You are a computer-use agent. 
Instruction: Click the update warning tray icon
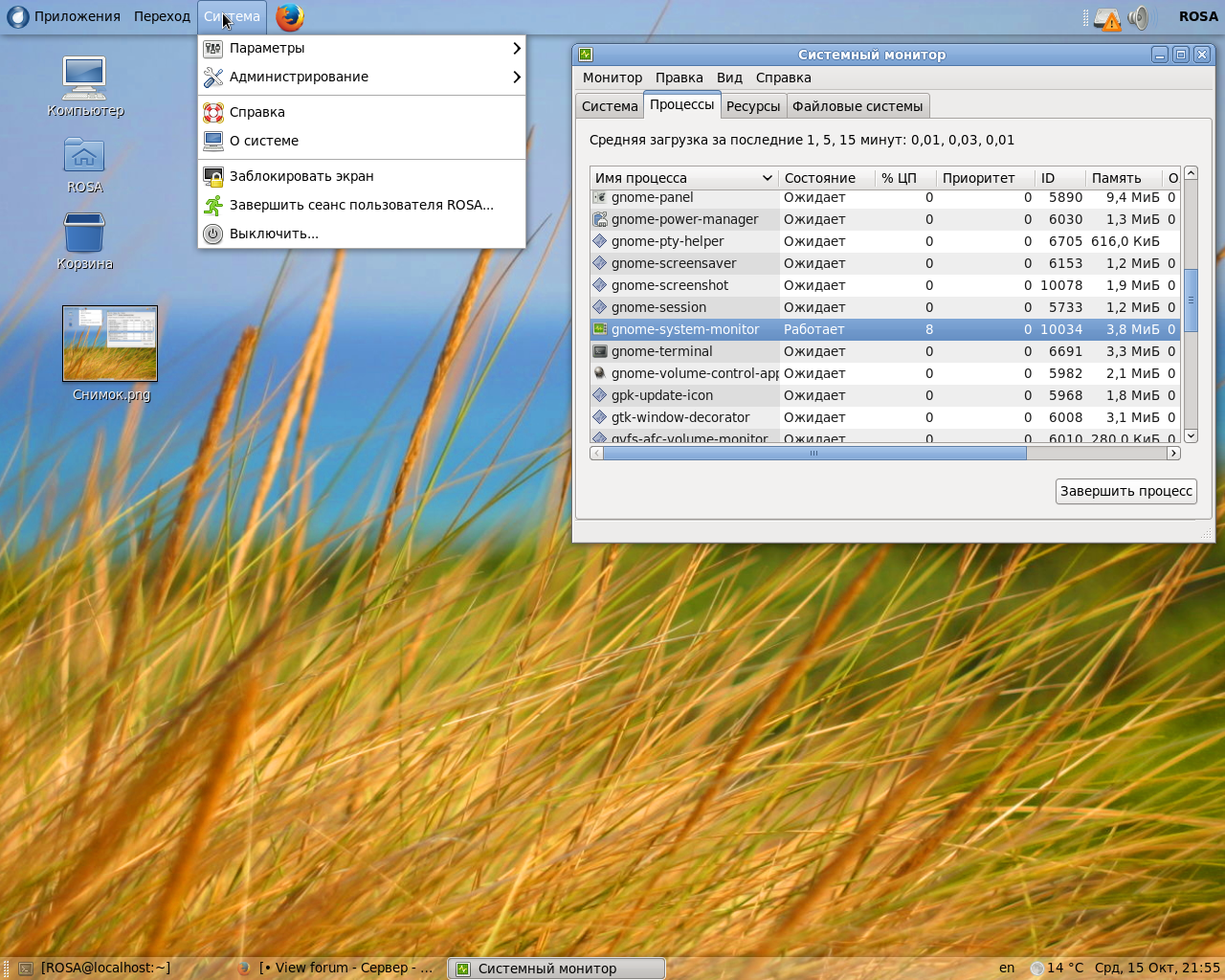point(1107,18)
